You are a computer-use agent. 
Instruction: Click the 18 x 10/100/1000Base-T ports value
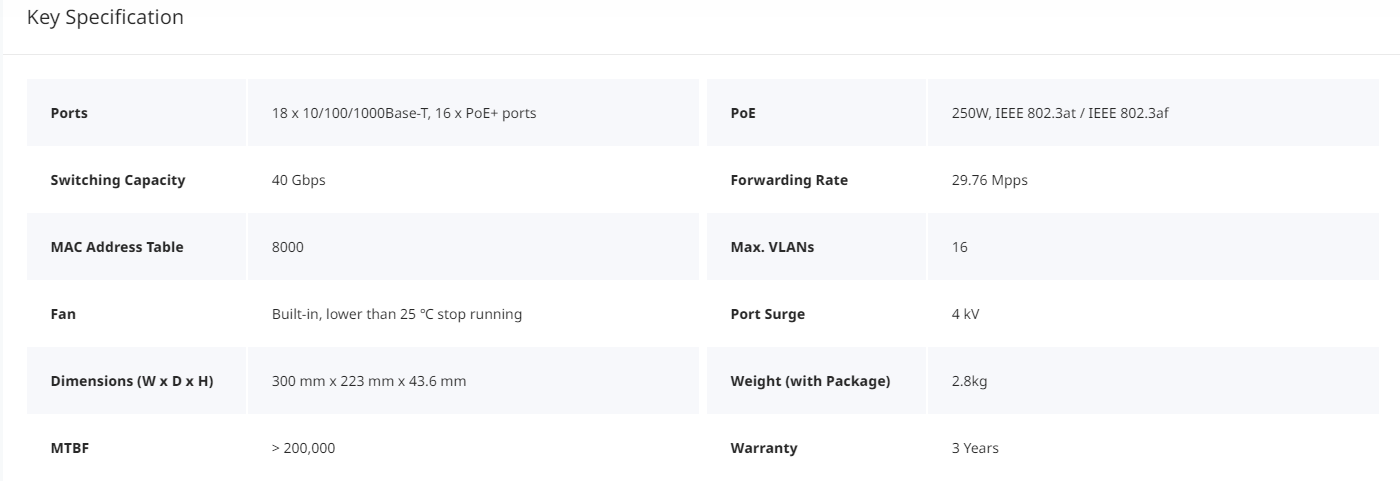coord(404,113)
